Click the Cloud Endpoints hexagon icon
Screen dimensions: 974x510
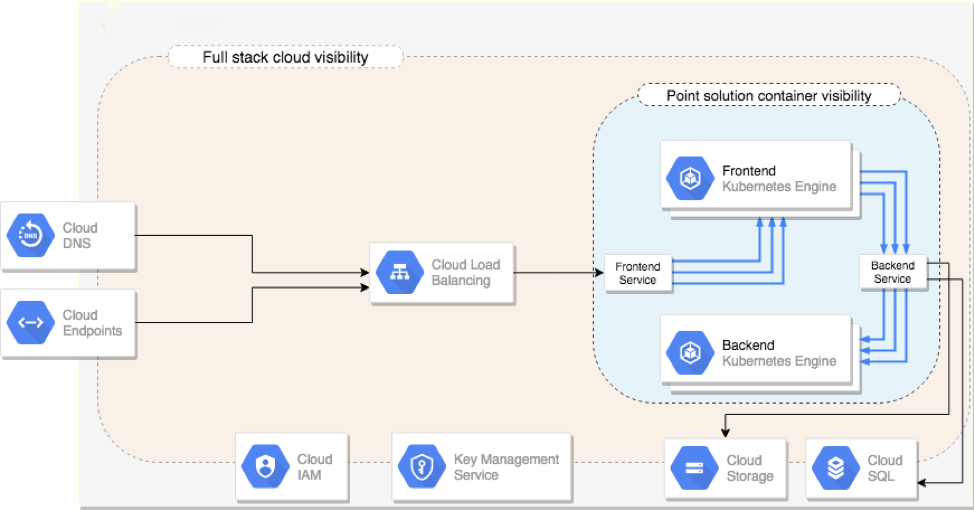click(x=30, y=322)
